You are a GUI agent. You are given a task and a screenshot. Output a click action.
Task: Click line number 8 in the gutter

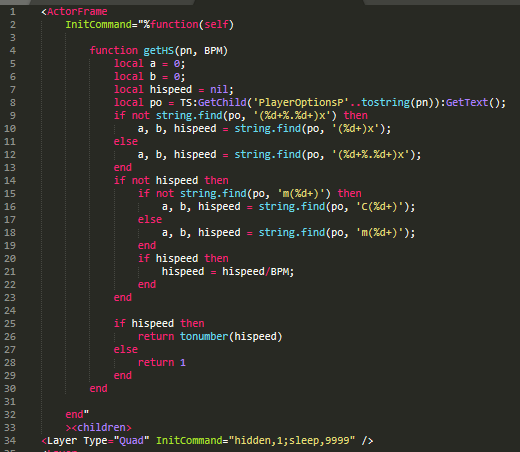pyautogui.click(x=13, y=103)
